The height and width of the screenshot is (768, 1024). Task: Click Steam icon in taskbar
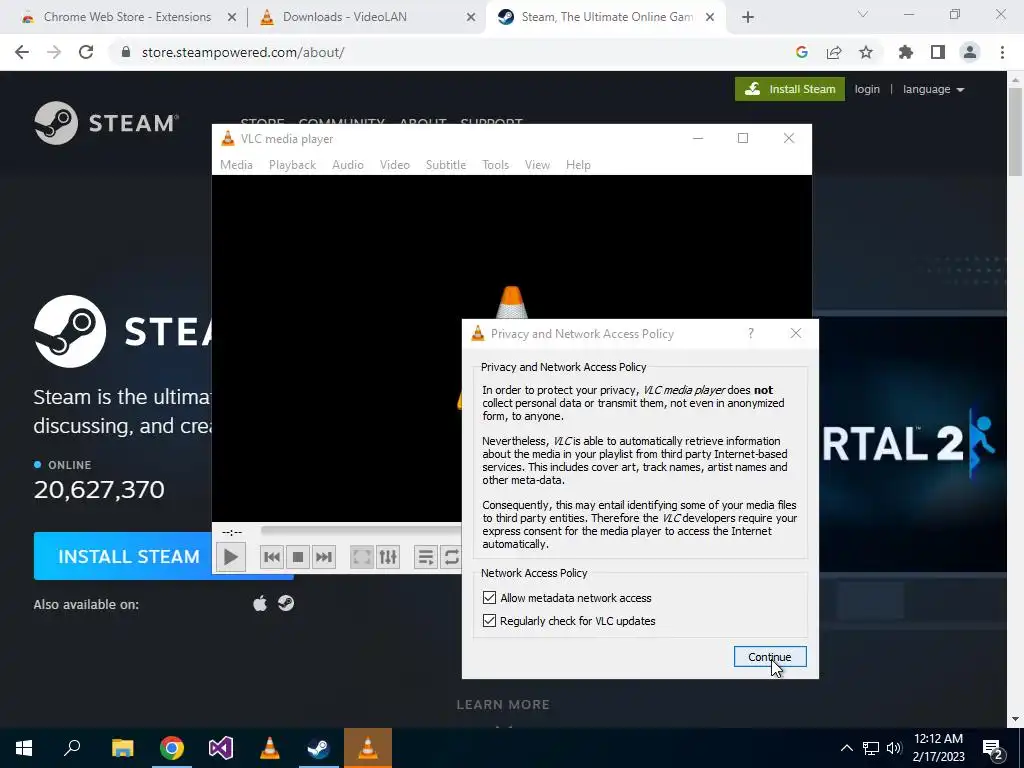coord(319,748)
